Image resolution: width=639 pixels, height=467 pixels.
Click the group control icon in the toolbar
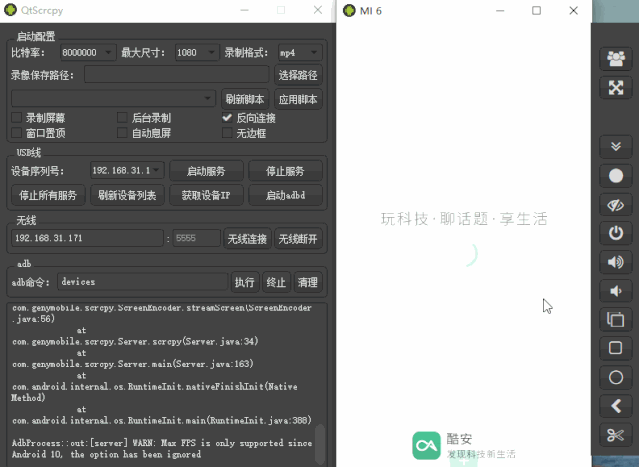pos(616,59)
